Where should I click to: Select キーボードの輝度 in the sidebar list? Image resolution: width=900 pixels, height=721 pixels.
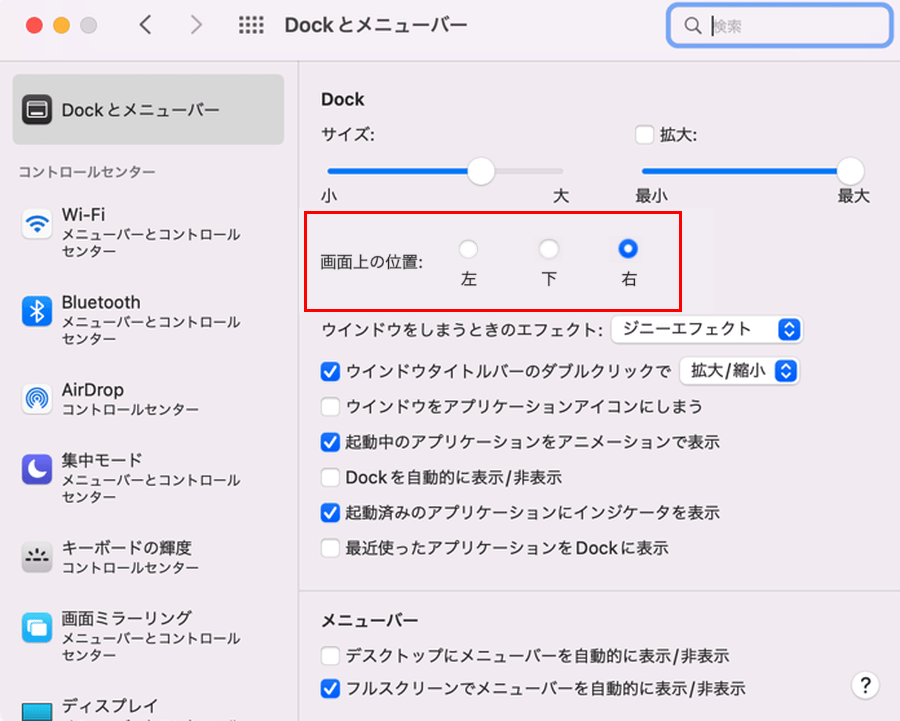tap(148, 557)
